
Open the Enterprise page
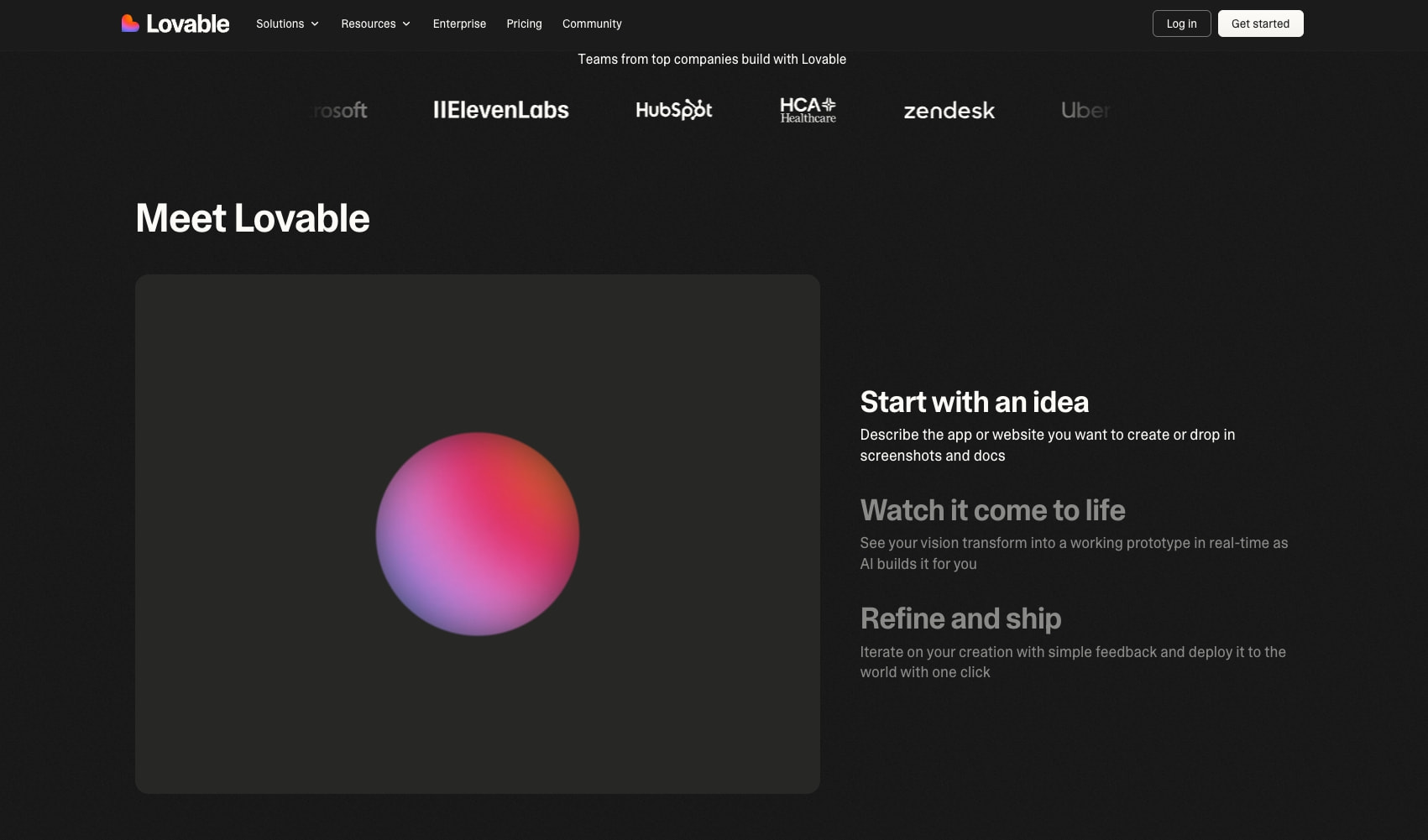click(459, 23)
